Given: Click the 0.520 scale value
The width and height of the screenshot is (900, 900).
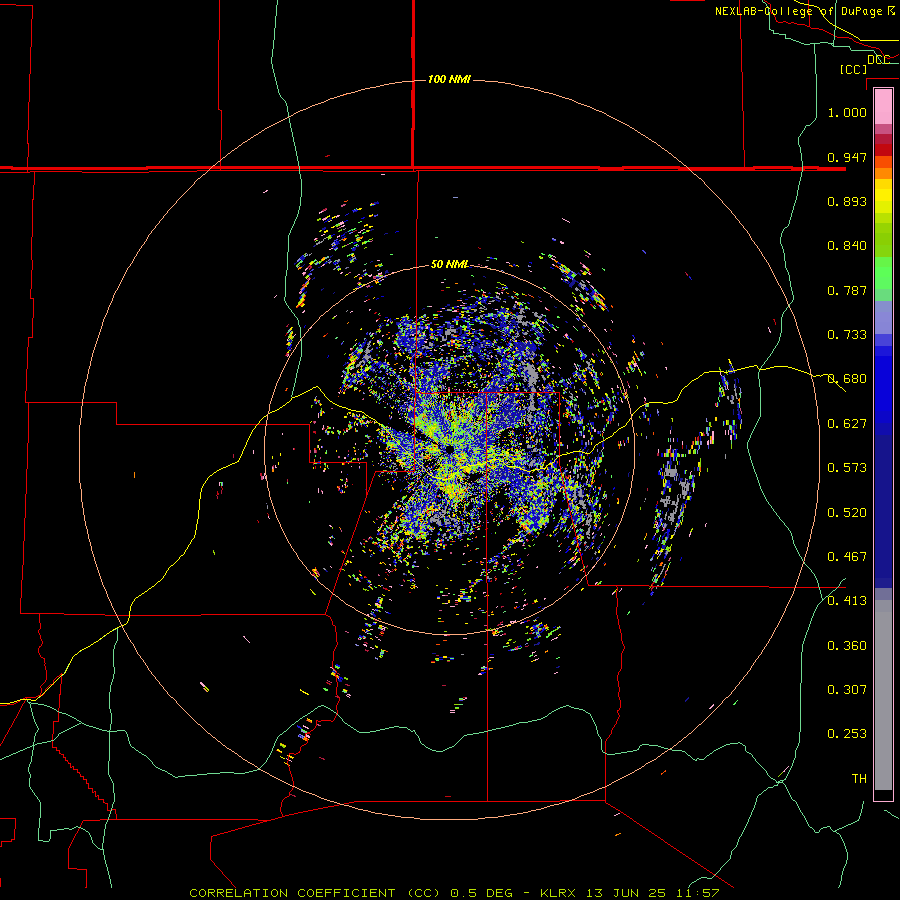Looking at the screenshot, I should 847,513.
